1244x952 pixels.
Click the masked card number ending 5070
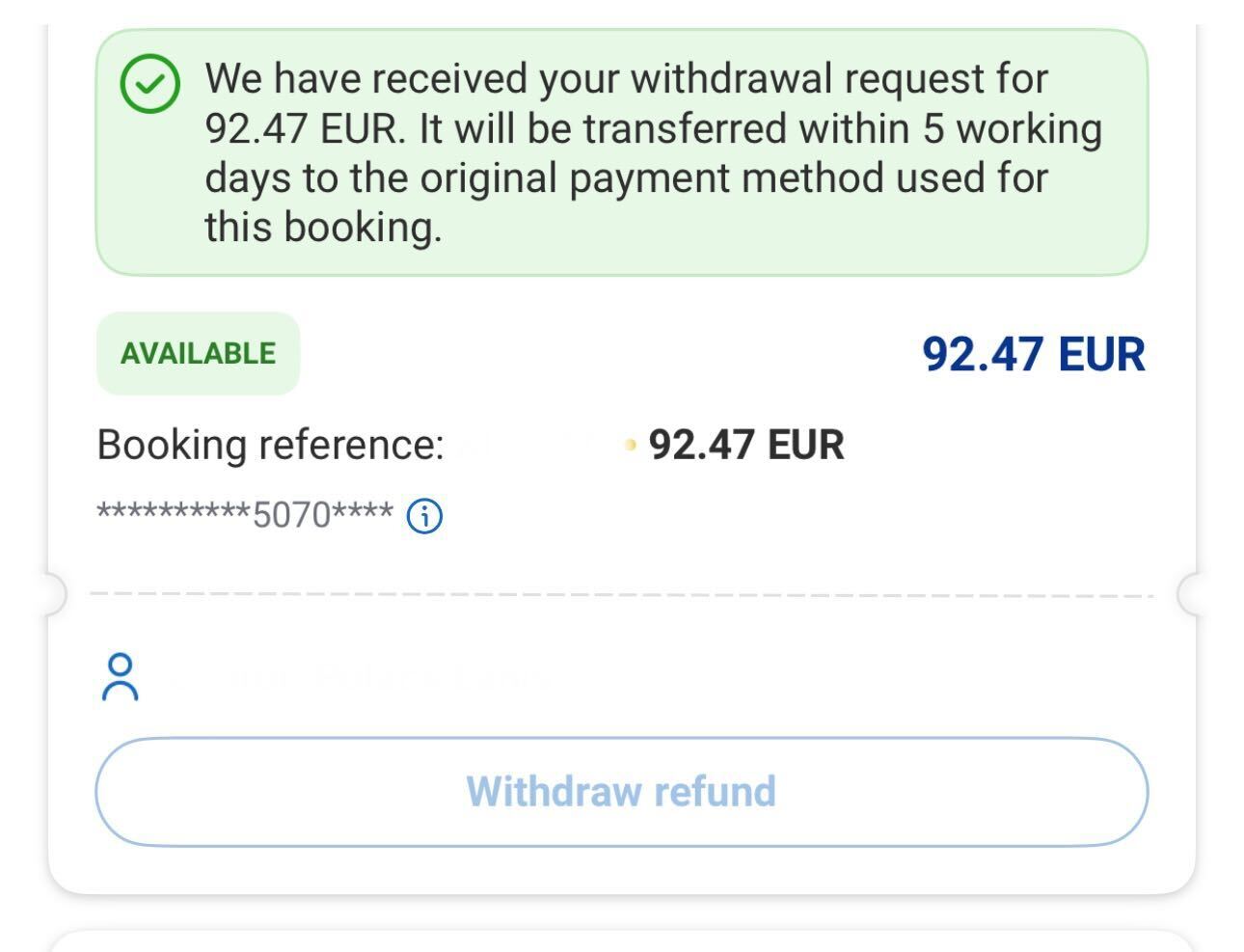pyautogui.click(x=245, y=515)
